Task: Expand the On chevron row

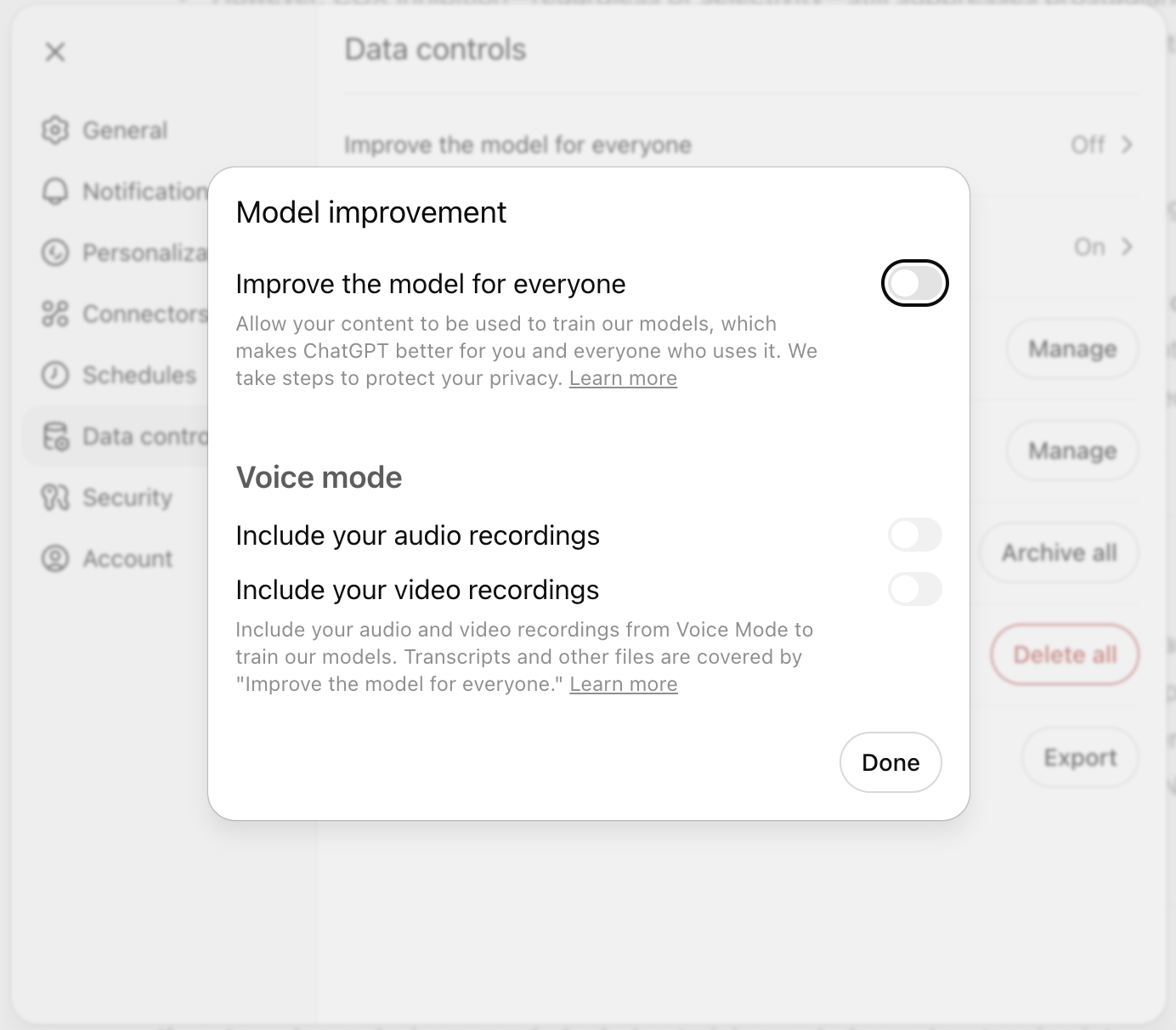Action: click(x=1127, y=246)
